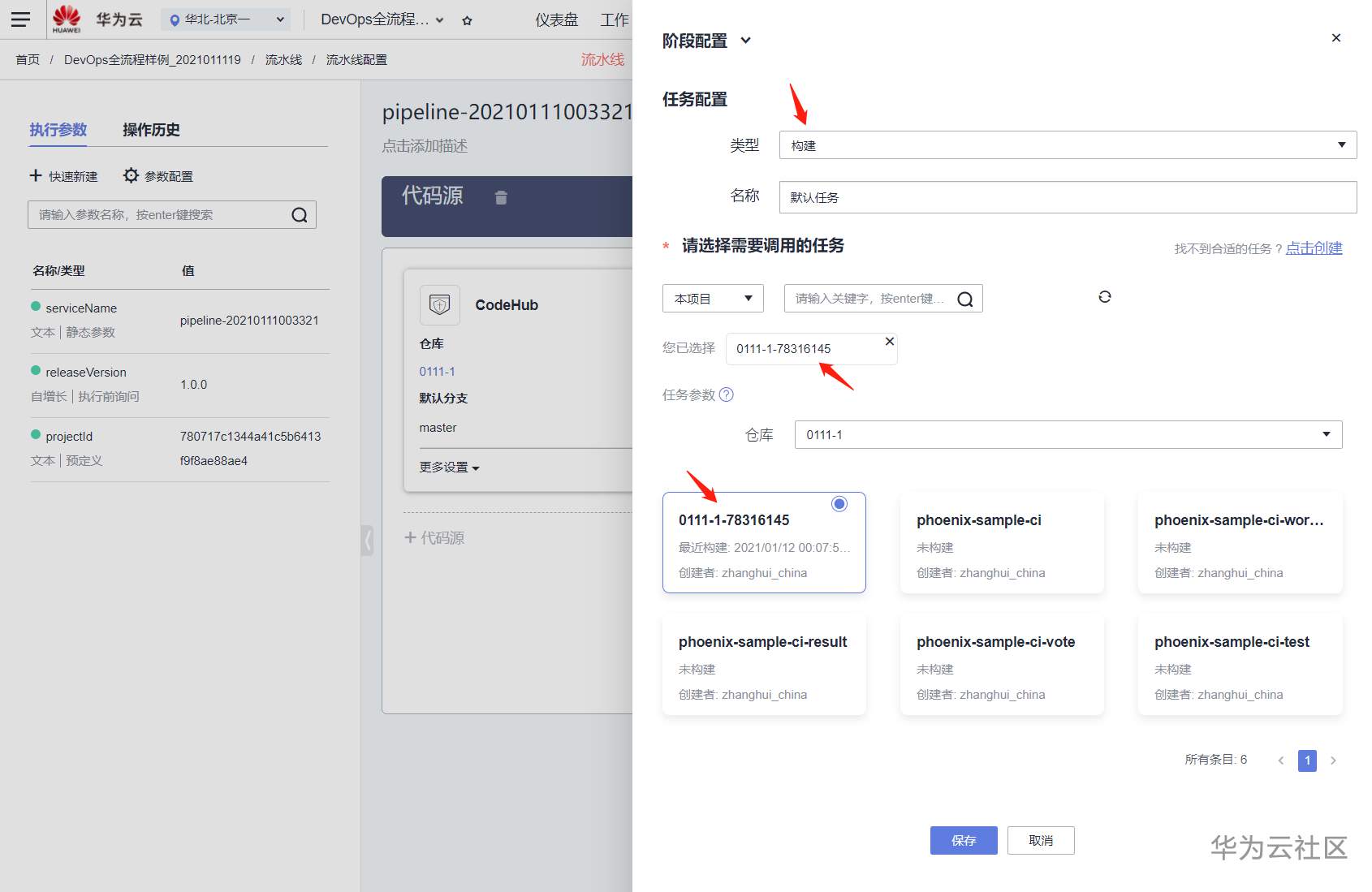Click the master branch value

coord(438,428)
